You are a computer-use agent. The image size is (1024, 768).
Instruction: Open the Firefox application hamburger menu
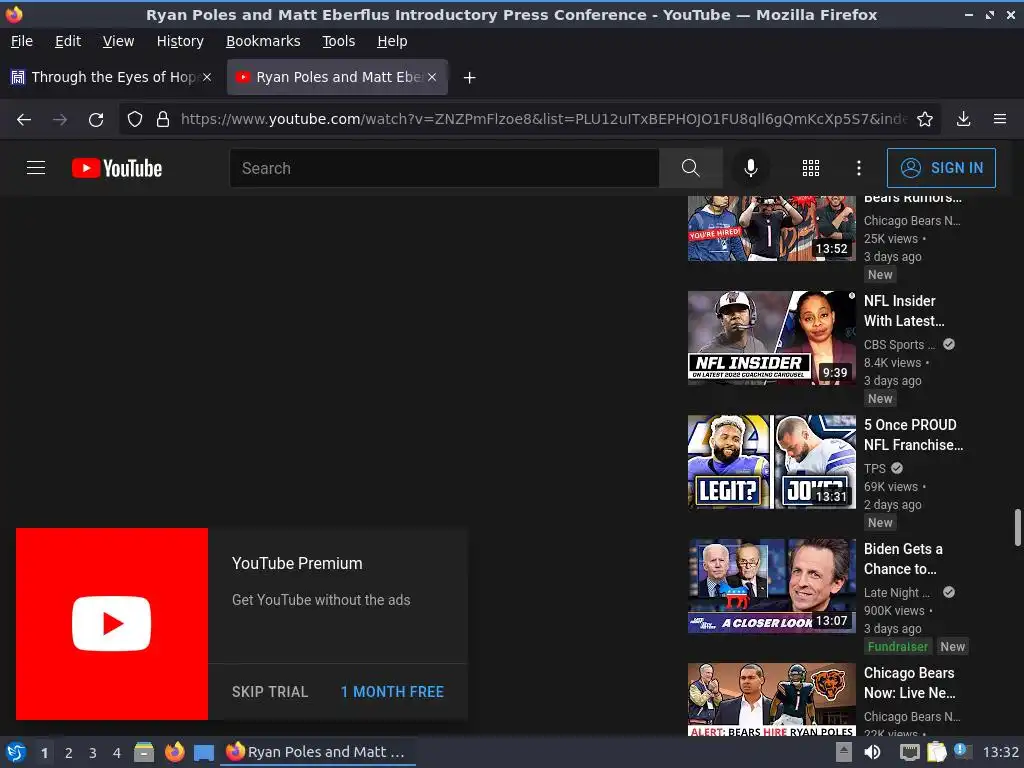click(x=999, y=120)
